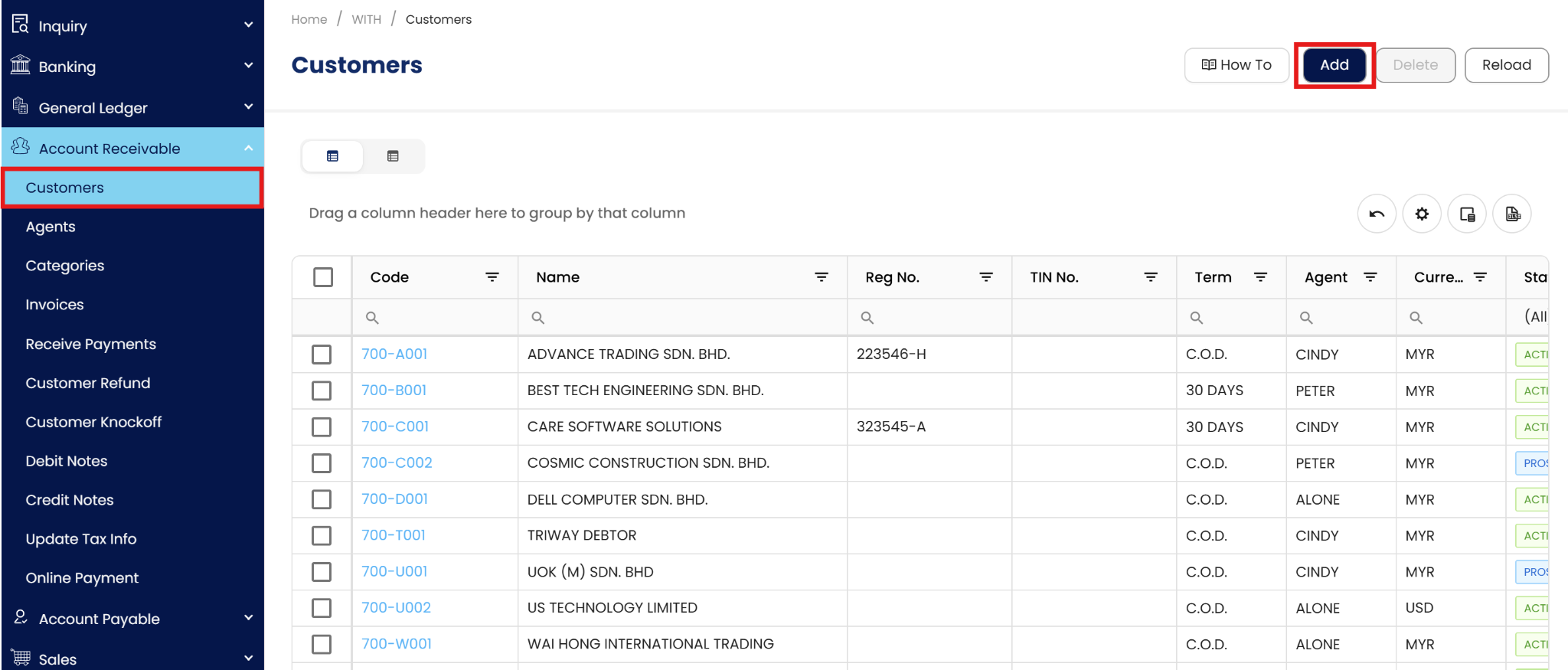Image resolution: width=1568 pixels, height=670 pixels.
Task: Open customer link 700-C002
Action: coord(397,462)
